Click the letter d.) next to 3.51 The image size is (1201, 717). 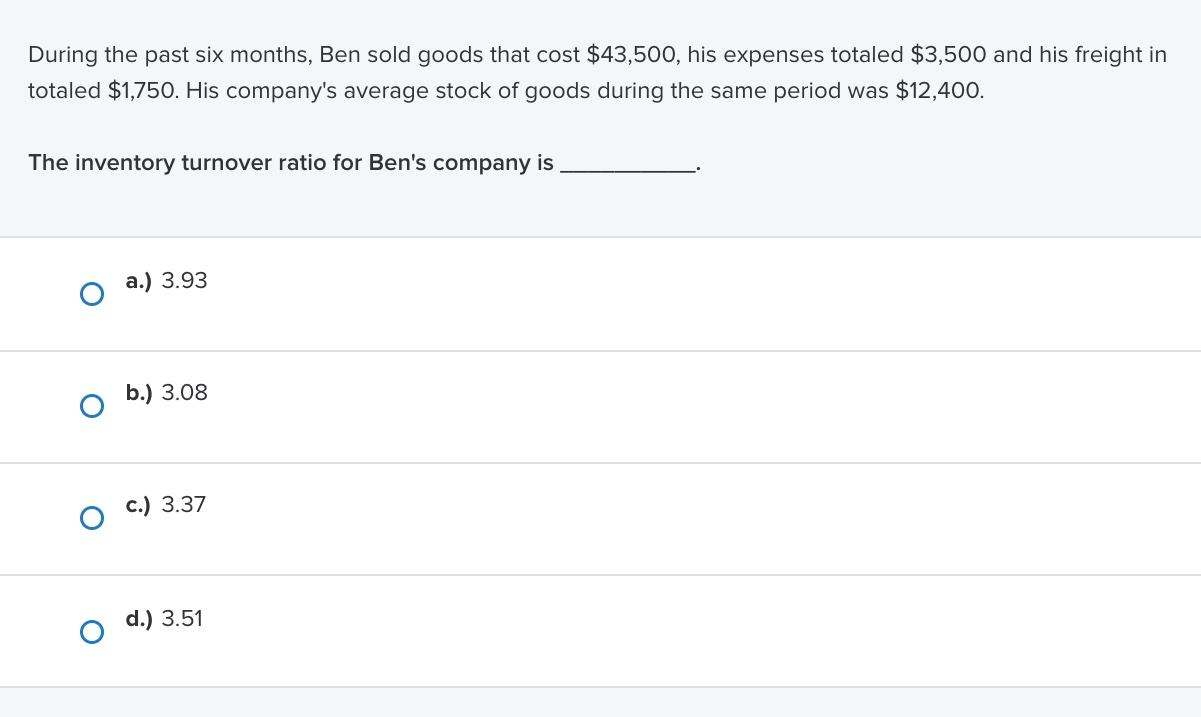139,619
